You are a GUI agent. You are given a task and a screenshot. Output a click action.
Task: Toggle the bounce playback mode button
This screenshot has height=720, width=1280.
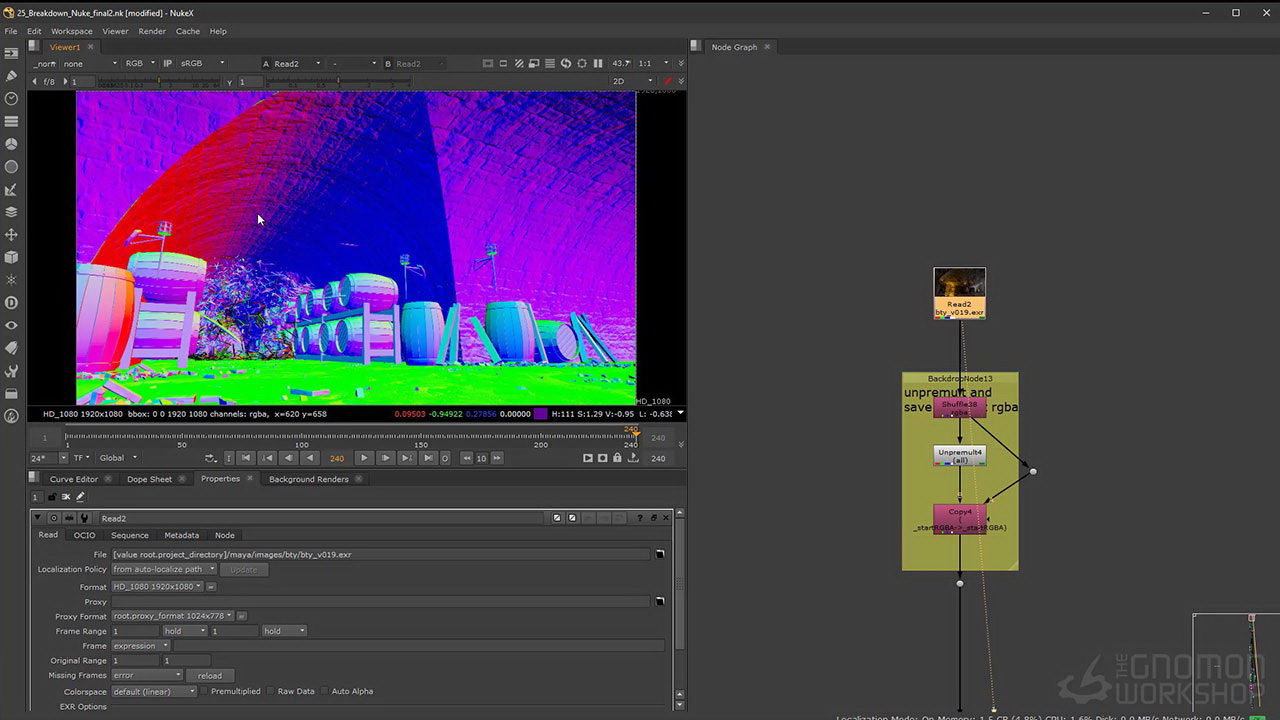click(210, 458)
